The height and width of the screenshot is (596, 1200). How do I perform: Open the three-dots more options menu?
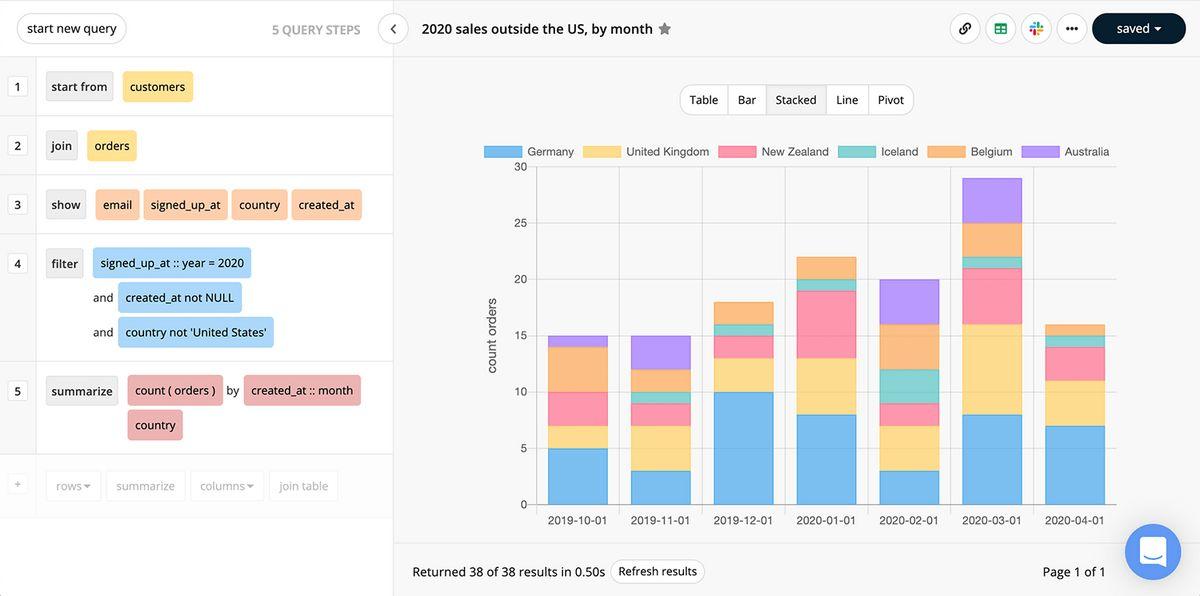[1071, 29]
